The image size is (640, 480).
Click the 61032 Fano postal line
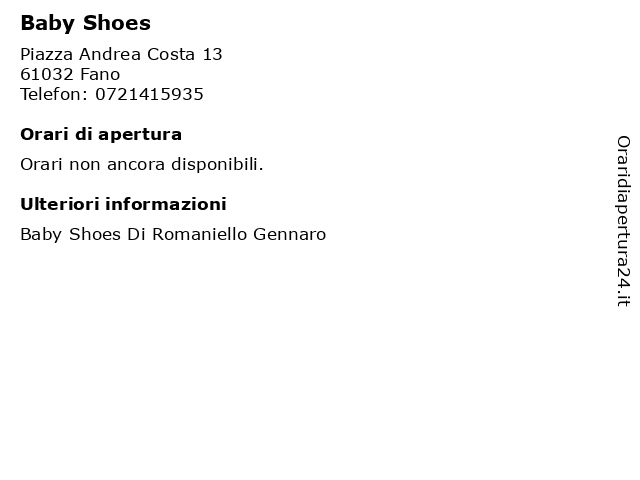point(70,74)
